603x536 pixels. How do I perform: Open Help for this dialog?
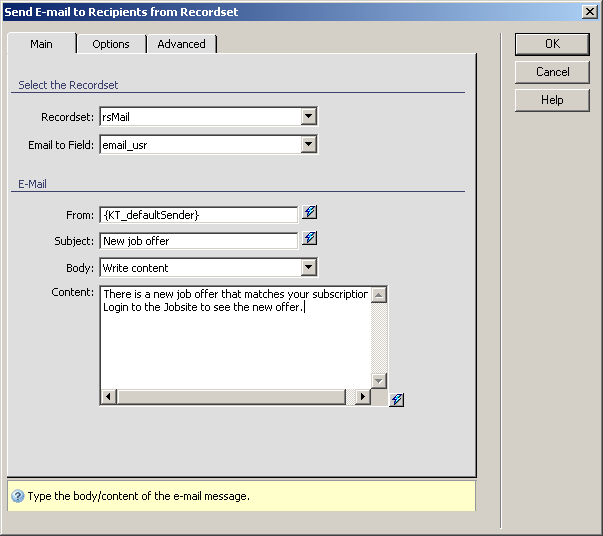552,100
